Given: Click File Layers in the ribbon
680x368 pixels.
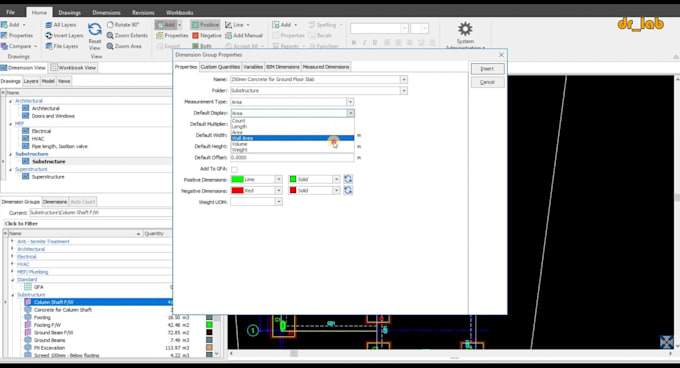Looking at the screenshot, I should [x=62, y=46].
